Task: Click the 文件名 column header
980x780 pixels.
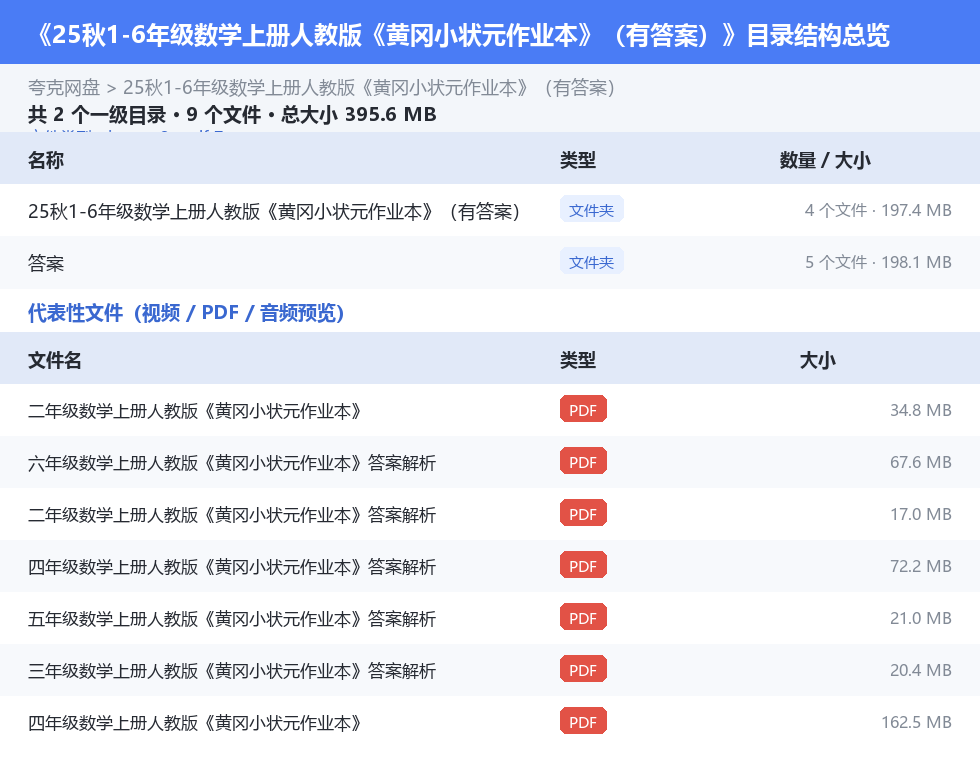Action: click(54, 360)
